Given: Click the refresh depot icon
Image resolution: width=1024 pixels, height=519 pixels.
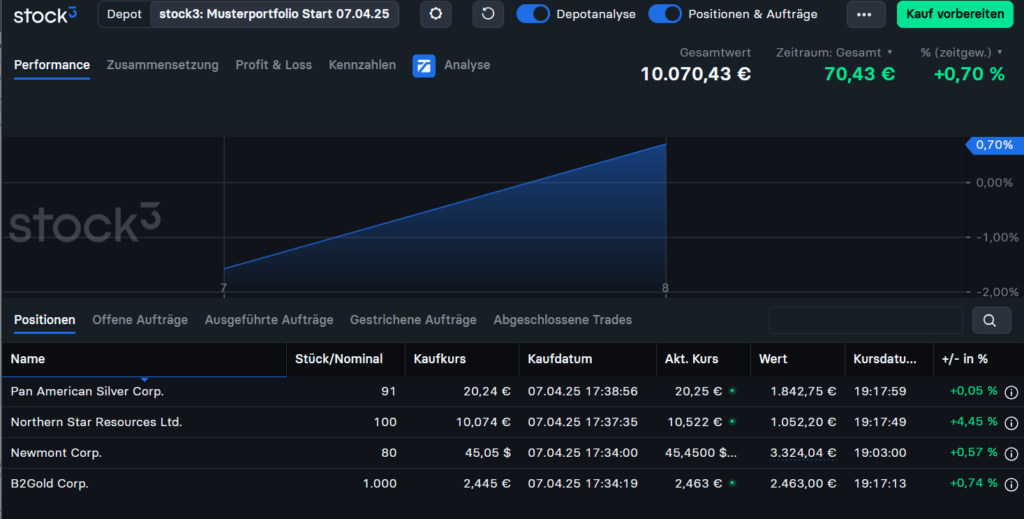Looking at the screenshot, I should click(x=488, y=14).
